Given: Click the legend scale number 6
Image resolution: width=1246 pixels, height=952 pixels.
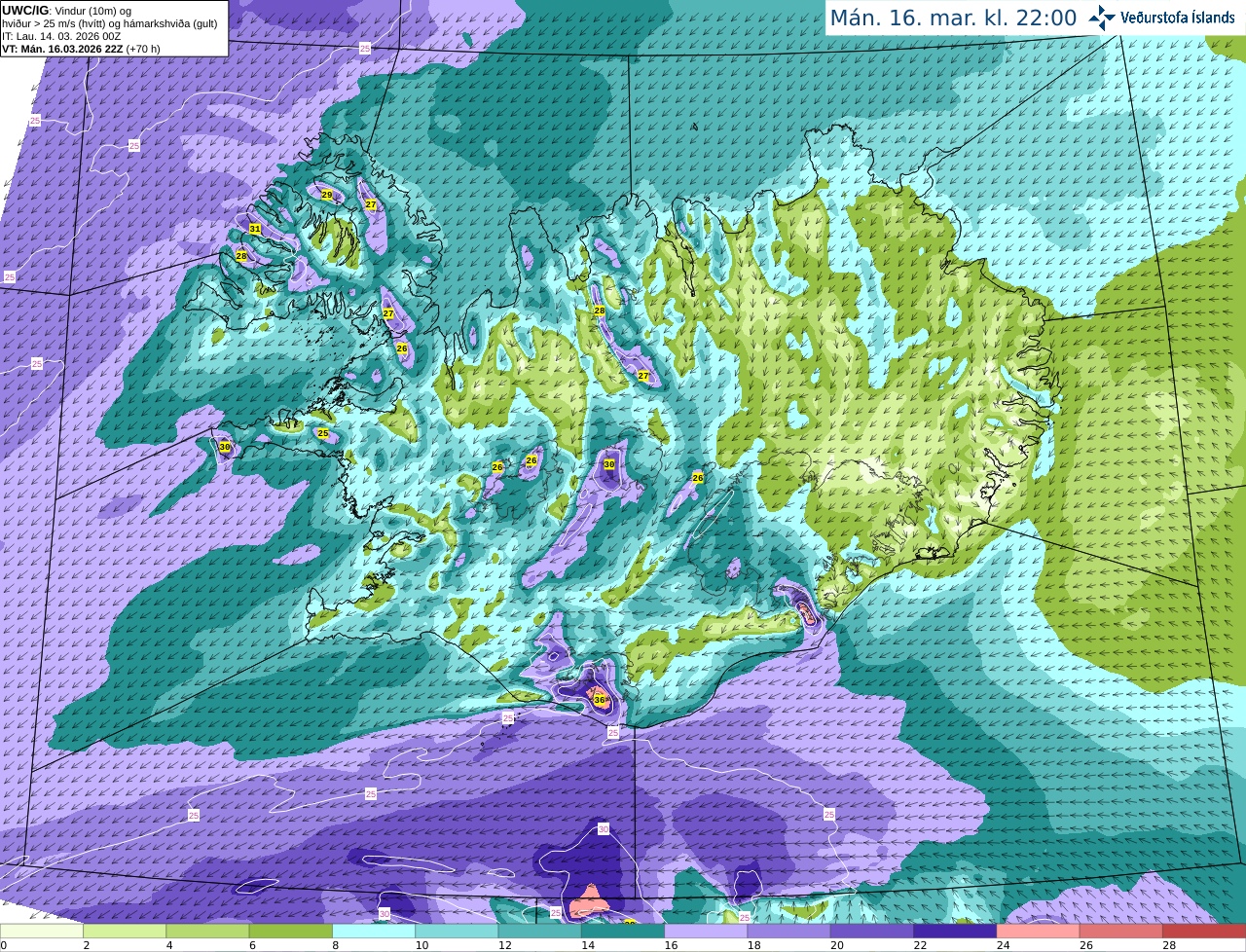Looking at the screenshot, I should click(x=252, y=945).
